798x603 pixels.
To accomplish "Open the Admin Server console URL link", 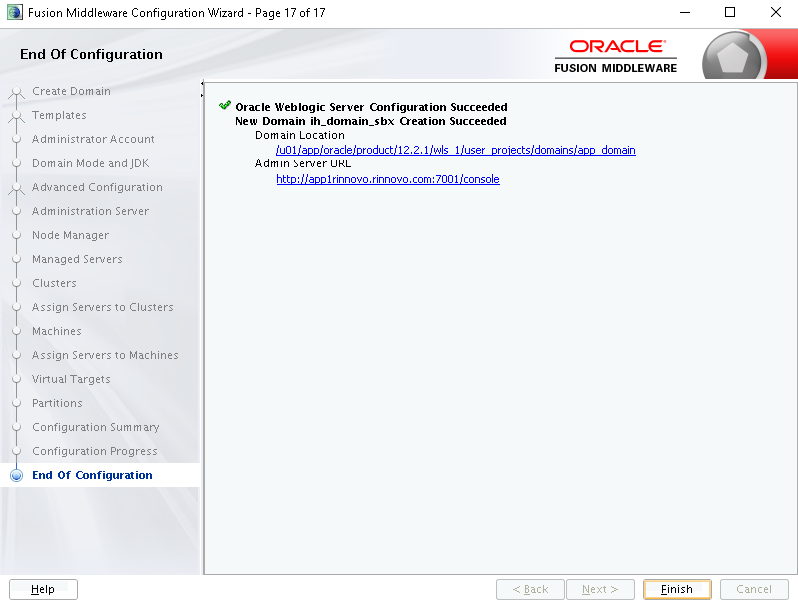I will point(388,179).
